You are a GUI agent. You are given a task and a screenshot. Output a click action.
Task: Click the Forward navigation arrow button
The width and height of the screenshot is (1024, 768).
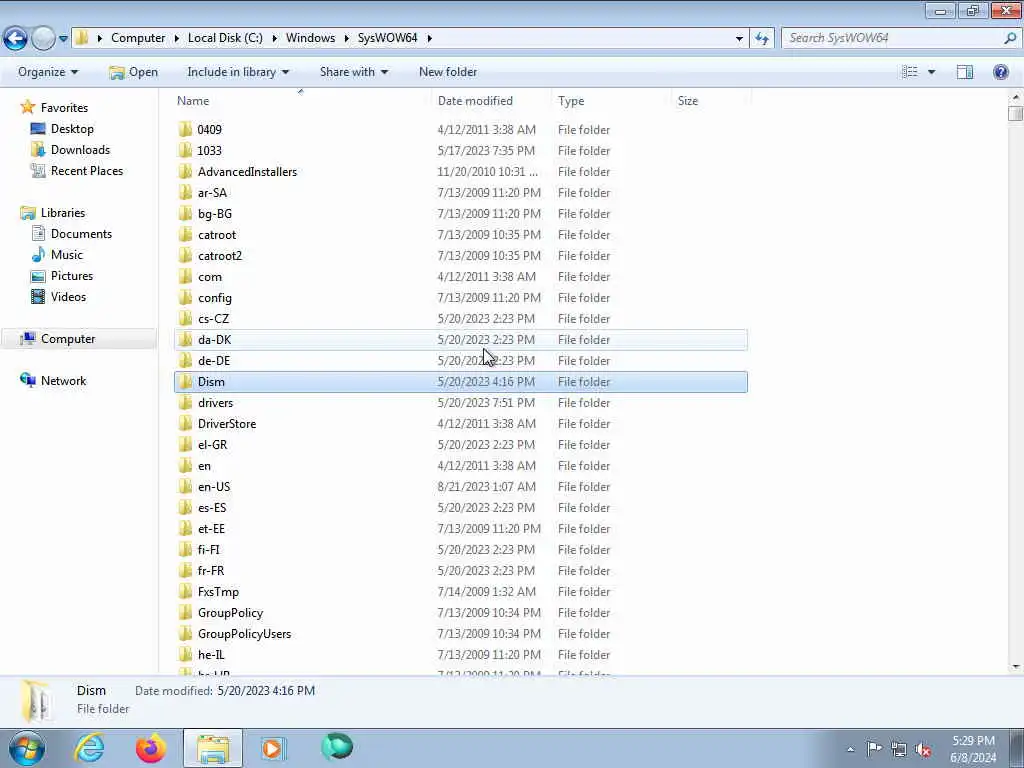(43, 39)
